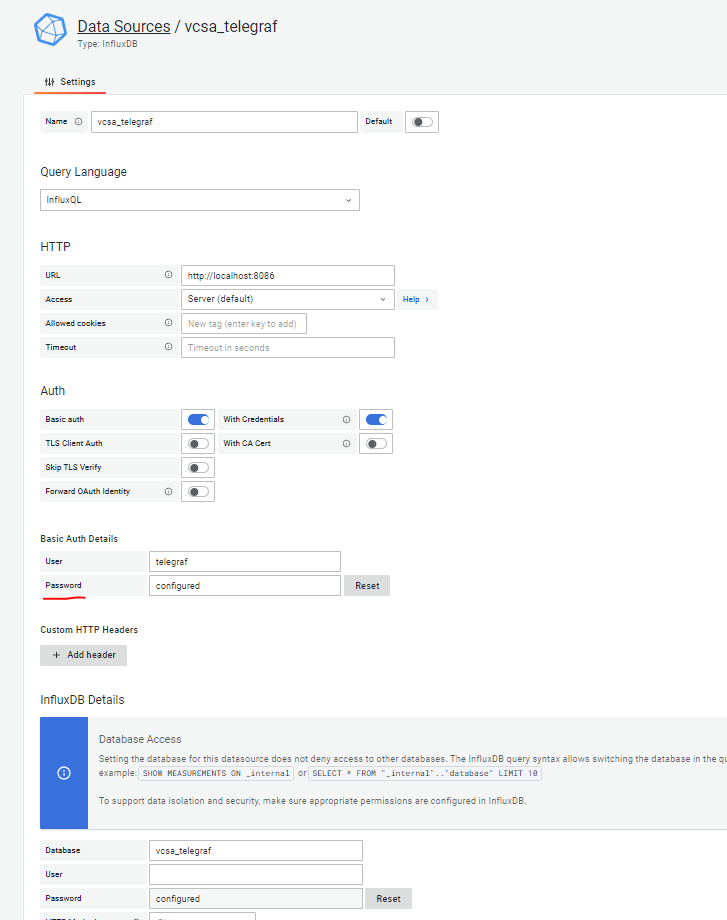Click the Name field containing vcsa_telegraf

click(224, 122)
